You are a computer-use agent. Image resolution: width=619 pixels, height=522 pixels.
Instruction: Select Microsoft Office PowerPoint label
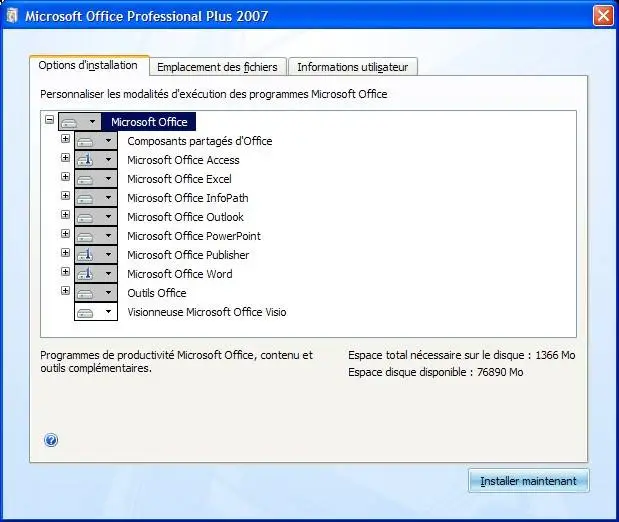pos(194,236)
